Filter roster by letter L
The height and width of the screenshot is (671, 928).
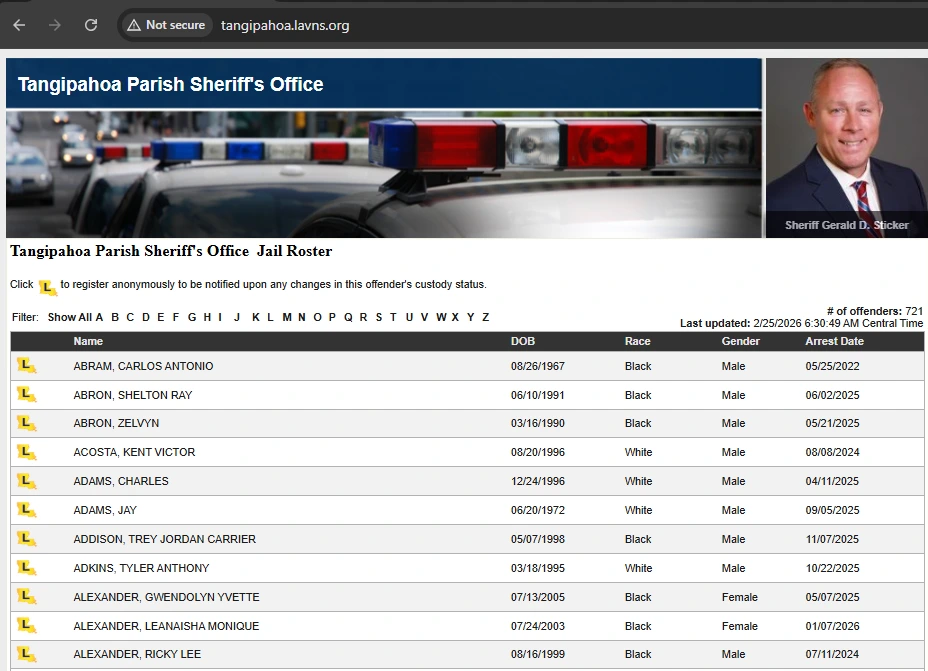pos(270,317)
